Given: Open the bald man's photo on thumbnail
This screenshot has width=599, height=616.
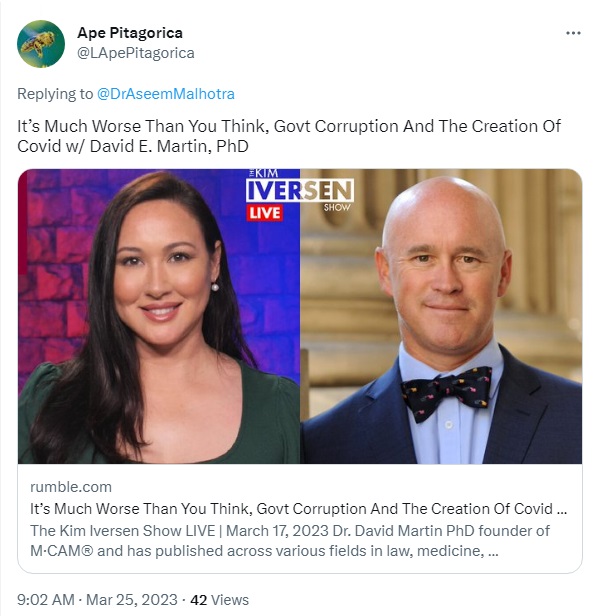Looking at the screenshot, I should coord(441,316).
